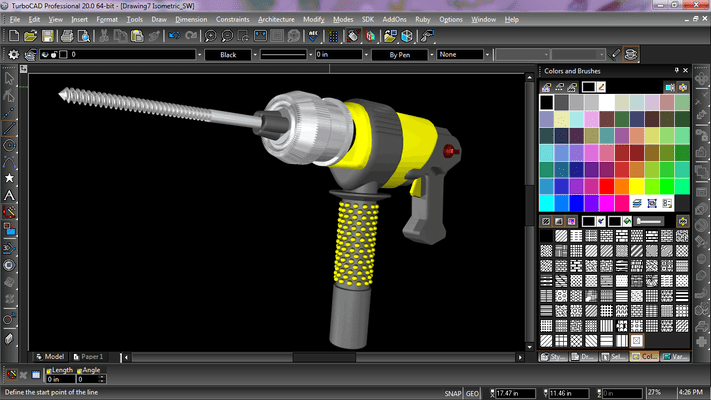711x400 pixels.
Task: Toggle the Length lock checkbox
Action: coord(49,371)
